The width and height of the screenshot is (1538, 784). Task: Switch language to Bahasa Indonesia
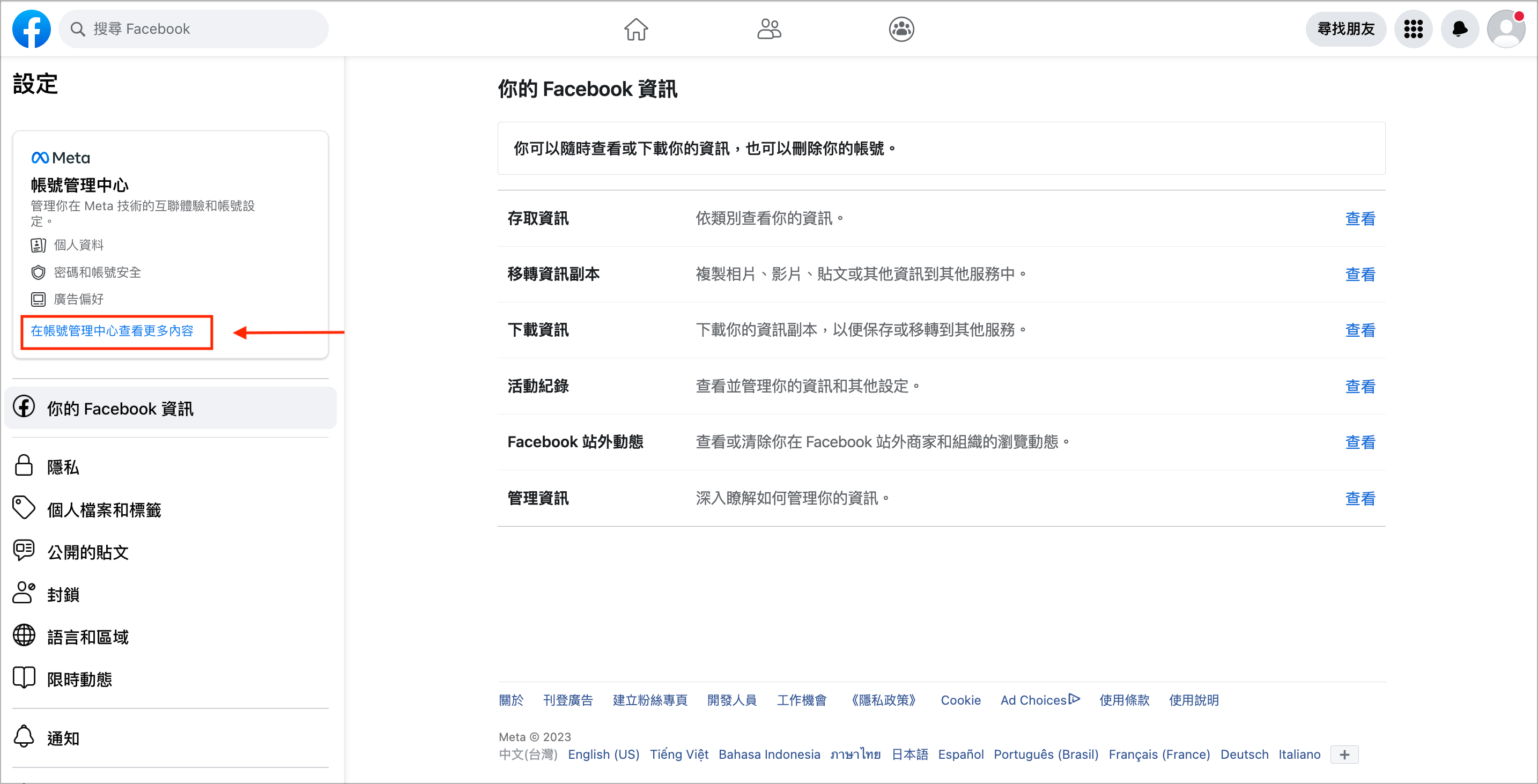tap(769, 754)
